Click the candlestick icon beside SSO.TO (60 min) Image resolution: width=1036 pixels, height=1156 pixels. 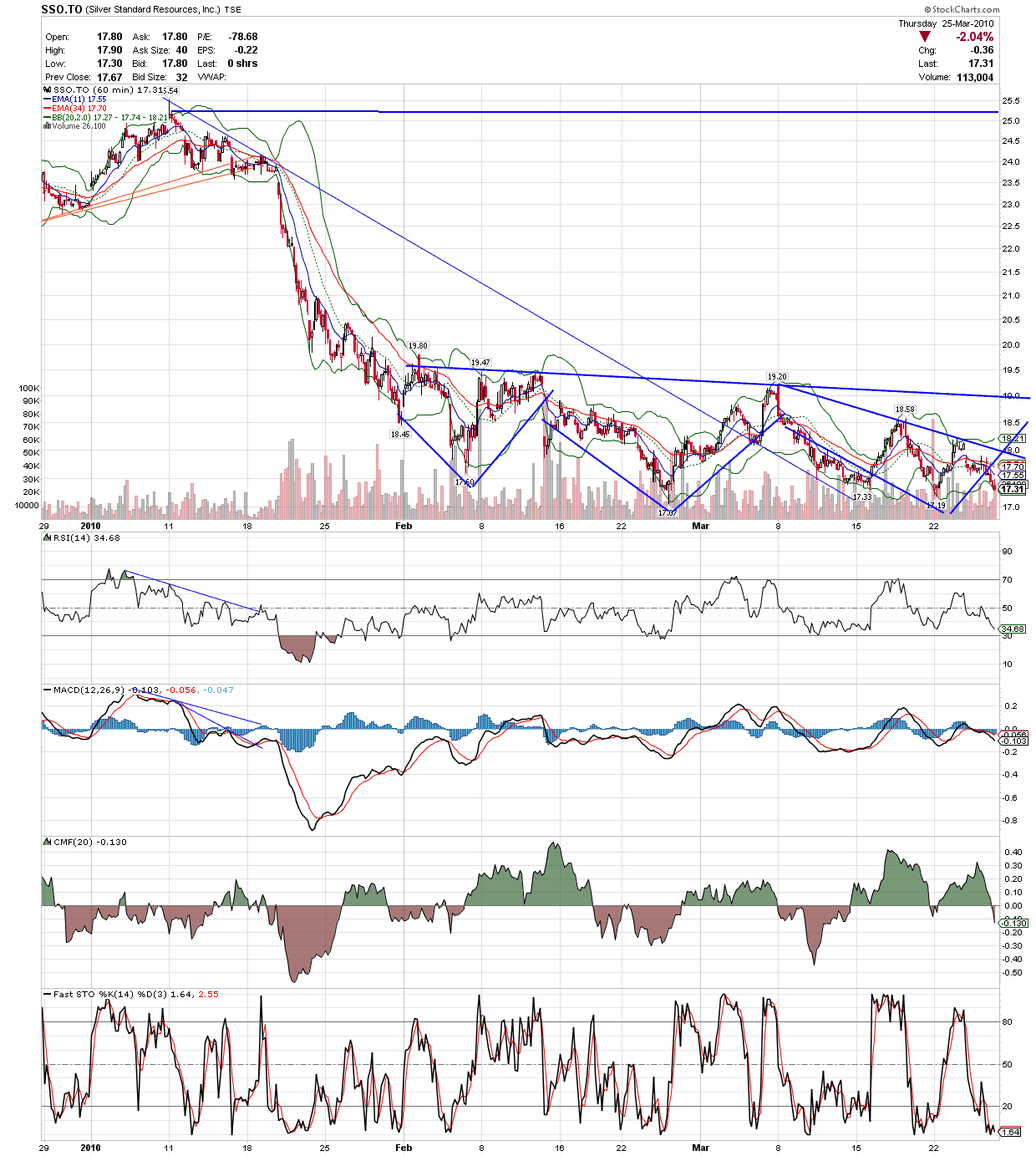click(47, 89)
